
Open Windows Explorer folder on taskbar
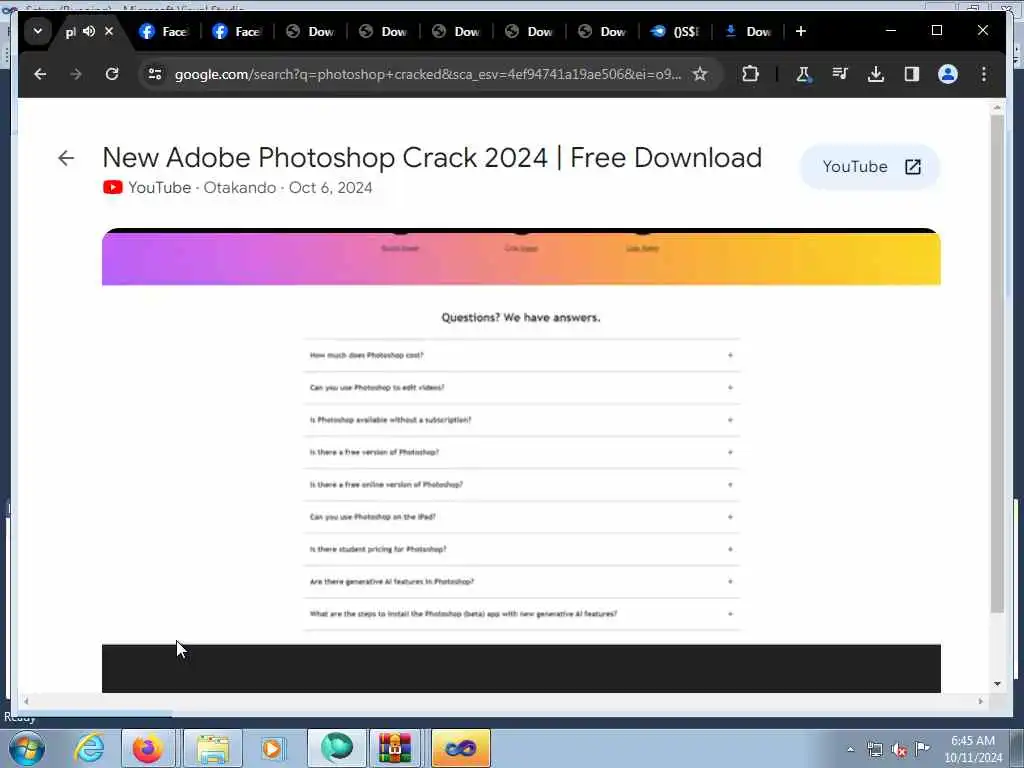(213, 748)
